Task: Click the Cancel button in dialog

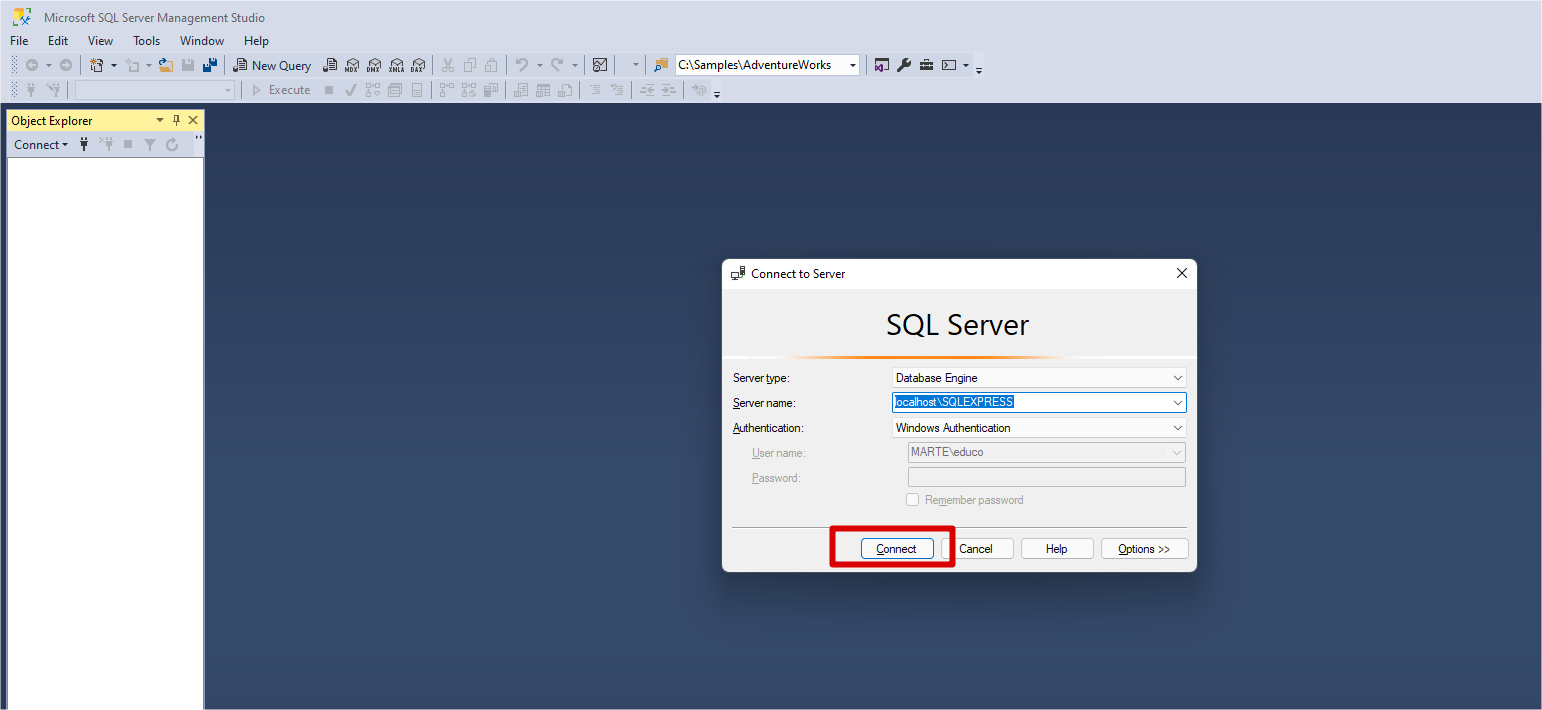Action: (977, 549)
